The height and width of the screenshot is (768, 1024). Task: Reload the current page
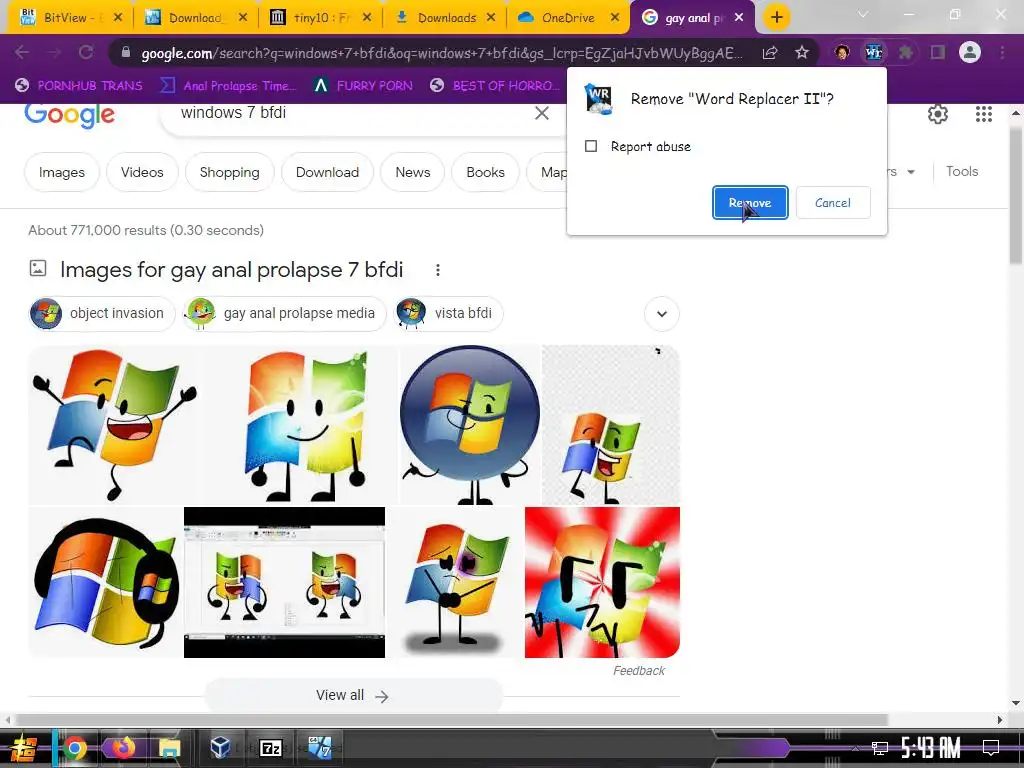86,52
